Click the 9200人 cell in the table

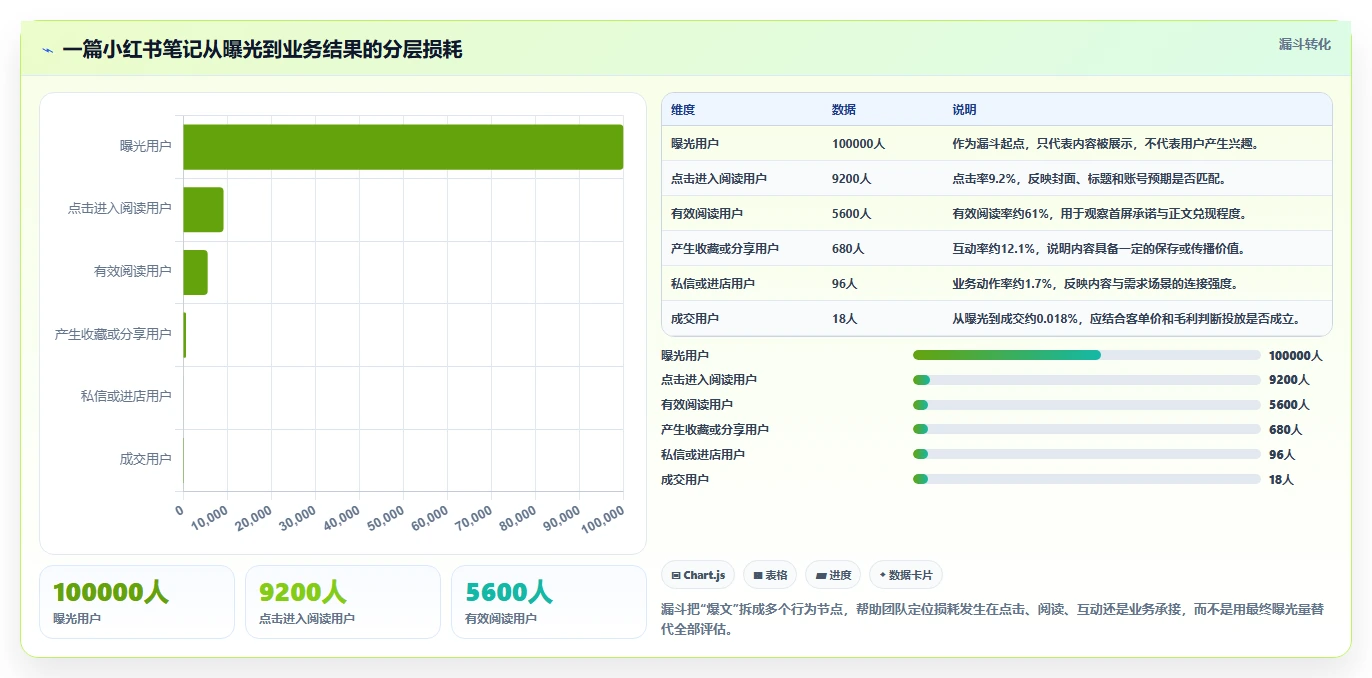[x=851, y=179]
